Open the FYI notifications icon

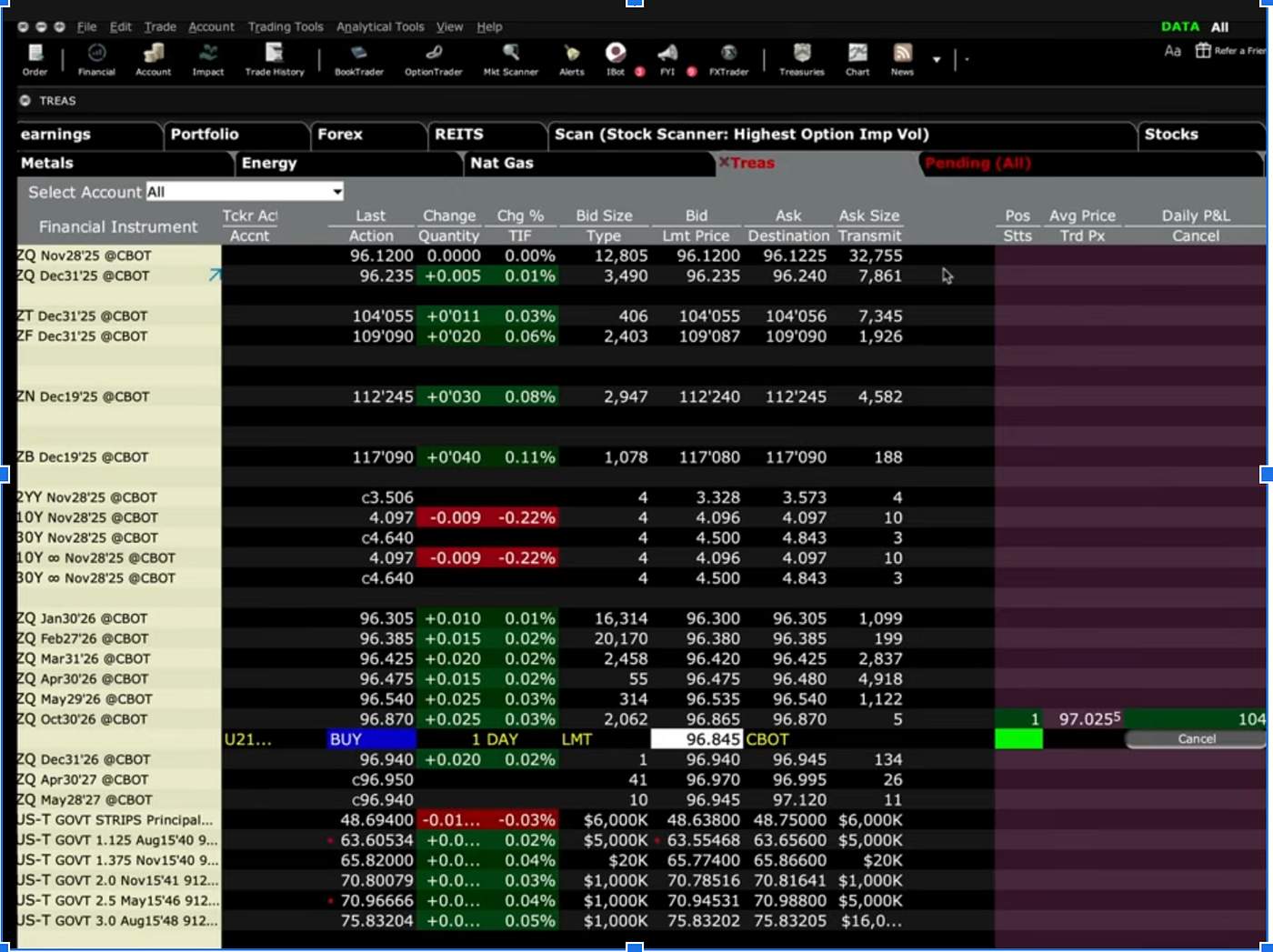(x=667, y=59)
